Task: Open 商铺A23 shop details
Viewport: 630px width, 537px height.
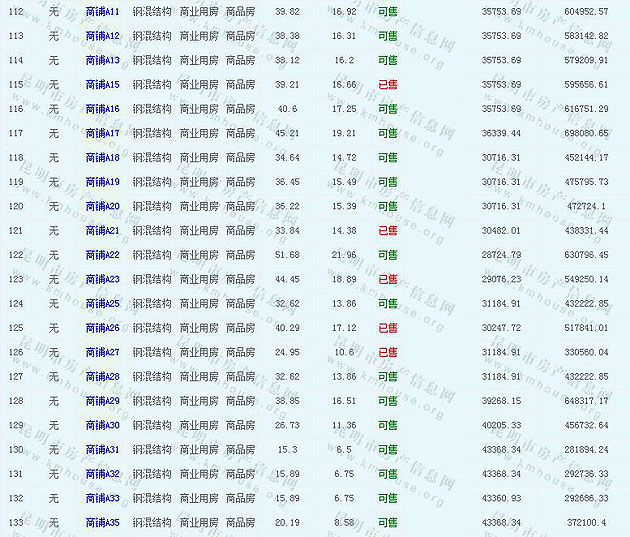Action: pos(102,279)
